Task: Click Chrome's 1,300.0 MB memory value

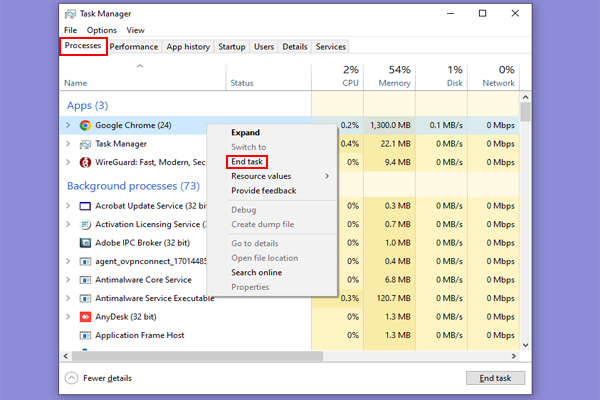Action: coord(390,125)
